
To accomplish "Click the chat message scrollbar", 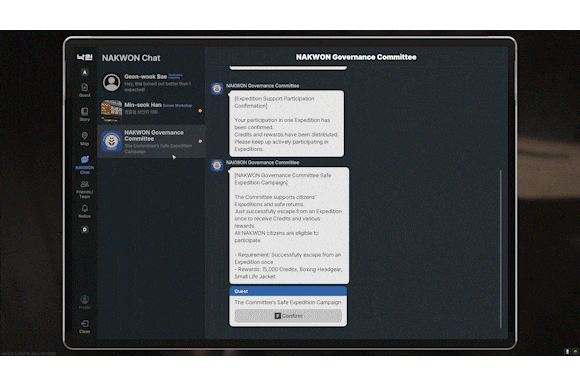I will tap(501, 249).
